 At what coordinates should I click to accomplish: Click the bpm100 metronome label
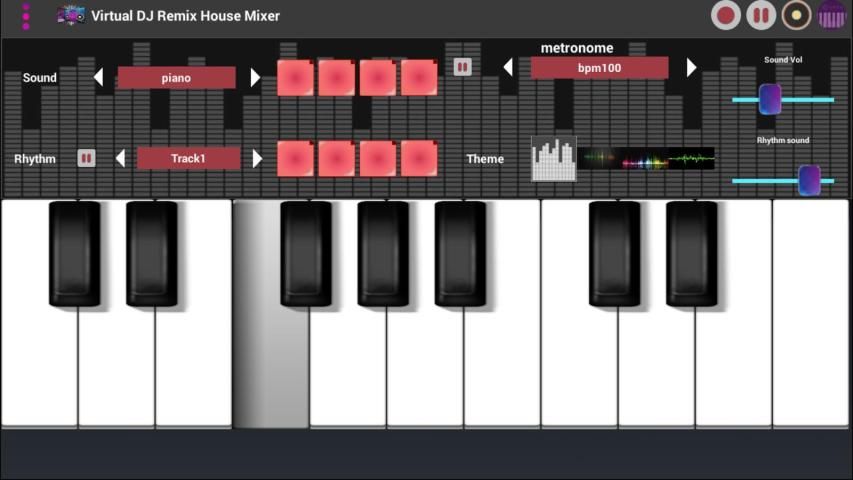(x=599, y=67)
